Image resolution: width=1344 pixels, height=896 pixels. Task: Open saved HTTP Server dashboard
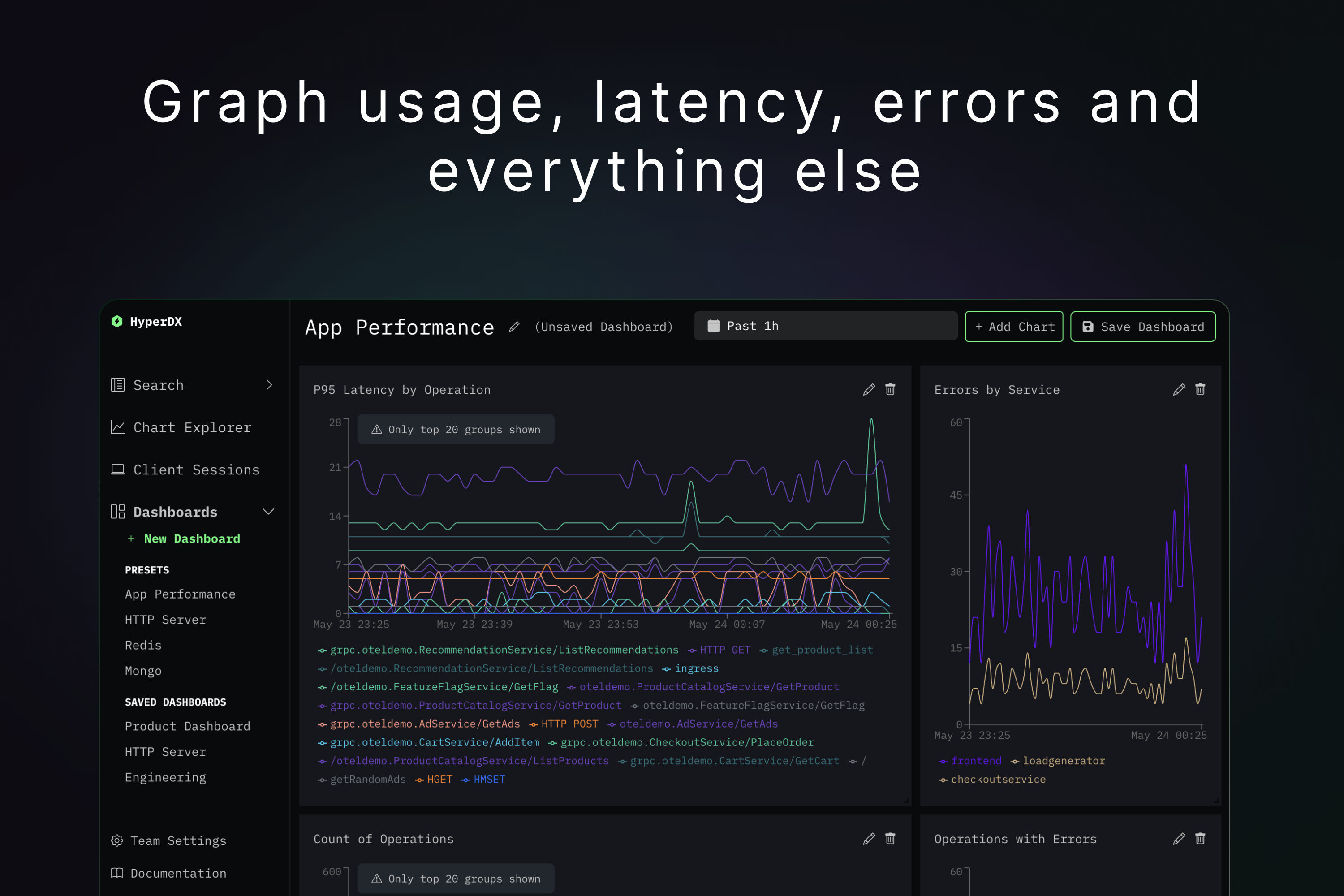166,752
